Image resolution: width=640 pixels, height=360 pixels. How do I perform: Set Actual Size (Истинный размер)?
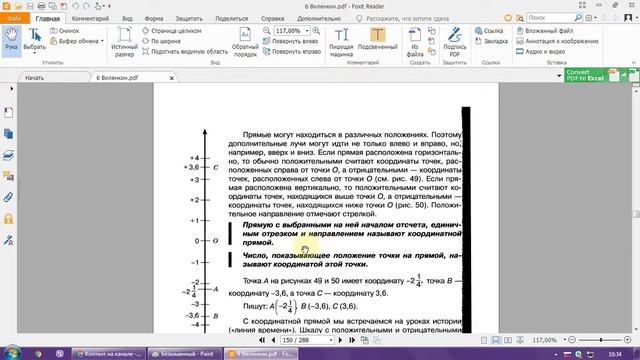124,42
